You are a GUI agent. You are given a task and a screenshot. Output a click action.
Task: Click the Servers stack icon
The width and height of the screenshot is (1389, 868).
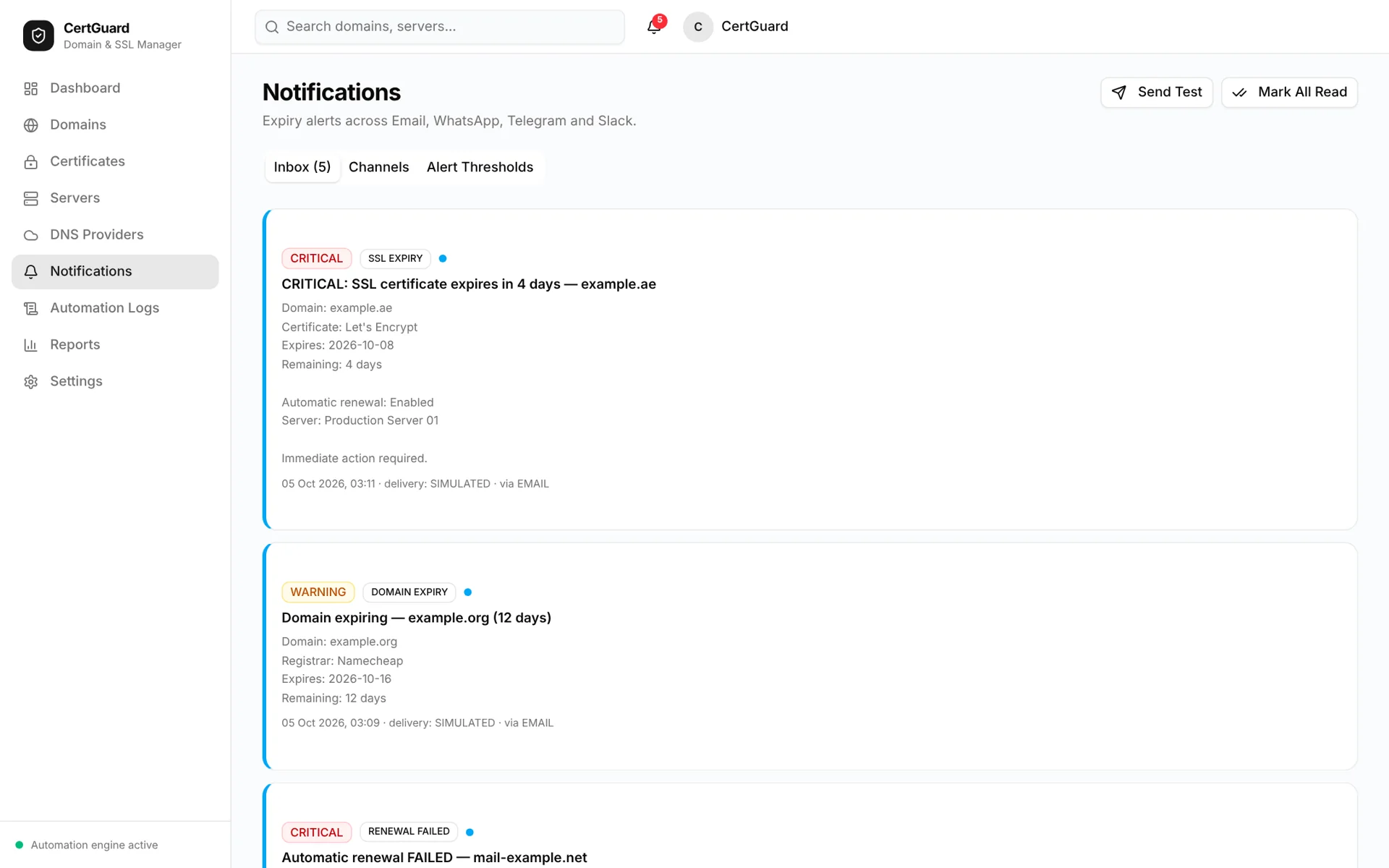point(30,198)
